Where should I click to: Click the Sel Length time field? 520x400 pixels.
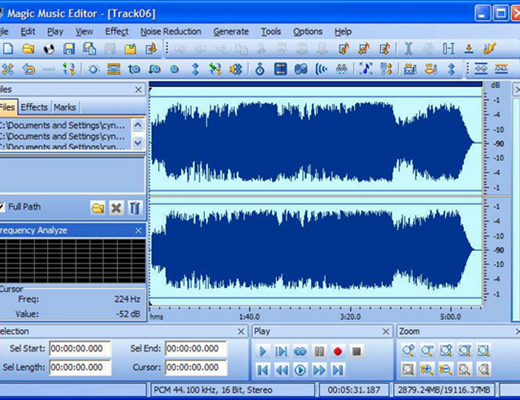80,367
